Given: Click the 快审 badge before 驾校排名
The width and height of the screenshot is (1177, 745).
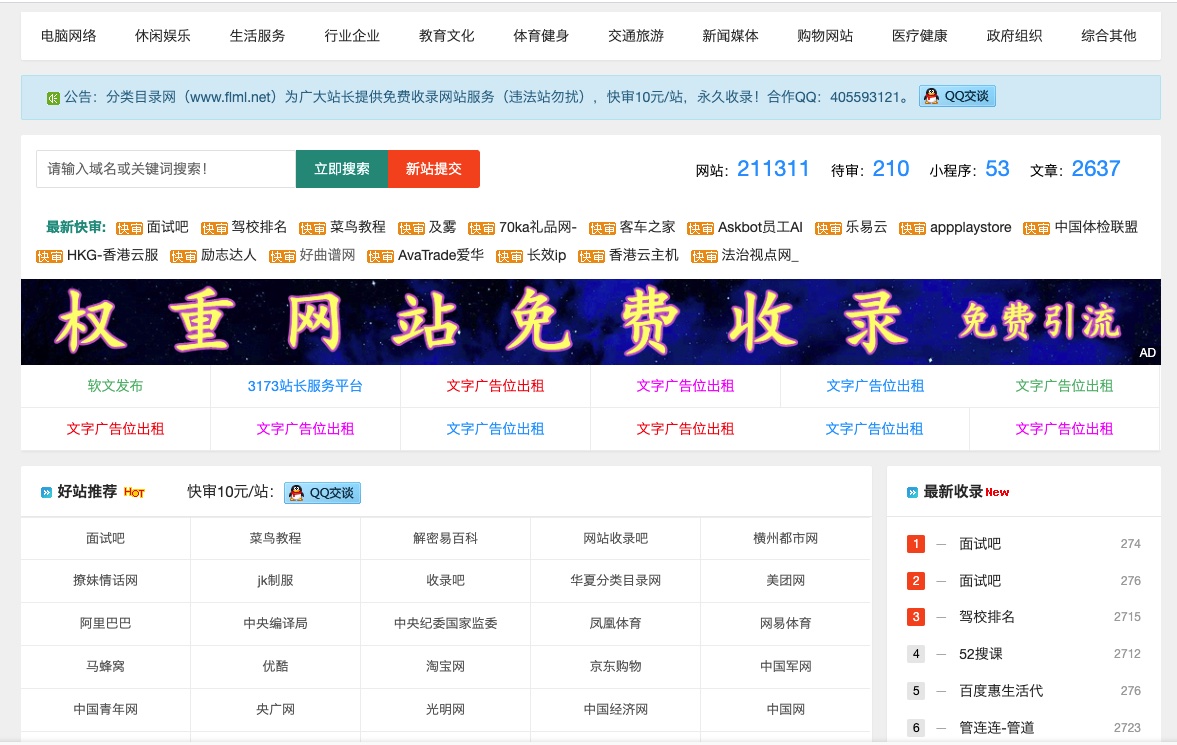Looking at the screenshot, I should point(214,228).
